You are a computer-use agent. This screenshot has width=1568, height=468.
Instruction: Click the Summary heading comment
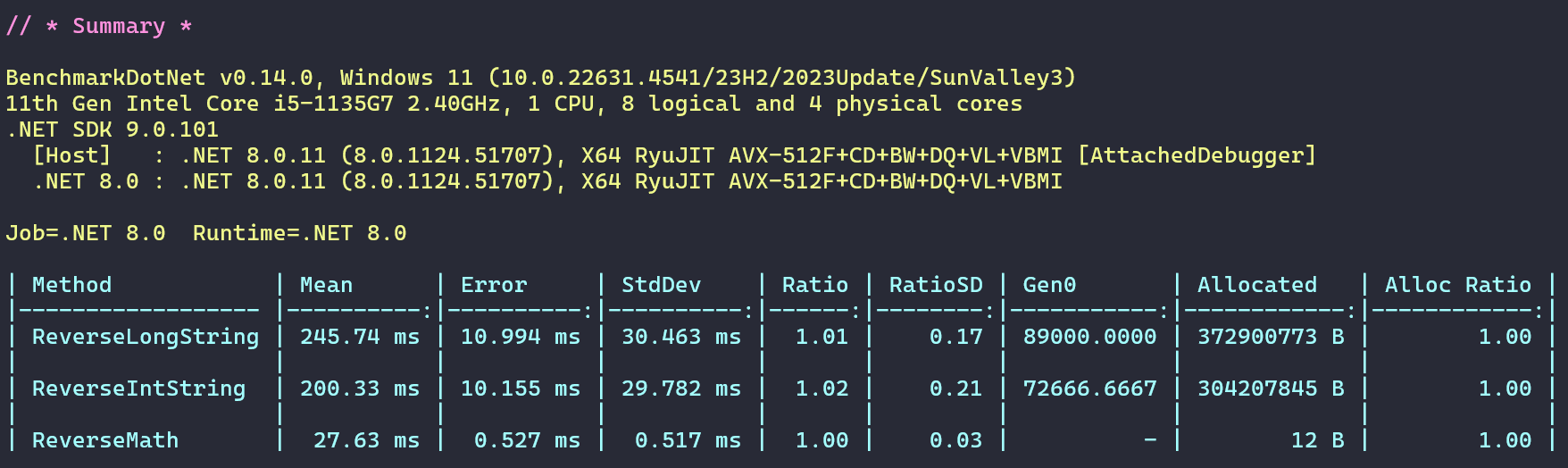point(99,26)
